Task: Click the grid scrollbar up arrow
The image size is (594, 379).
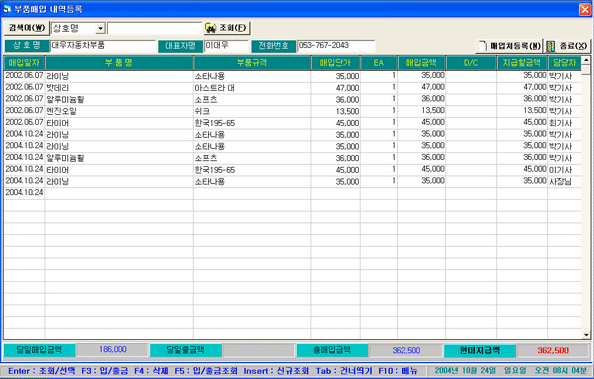Action: (x=586, y=60)
